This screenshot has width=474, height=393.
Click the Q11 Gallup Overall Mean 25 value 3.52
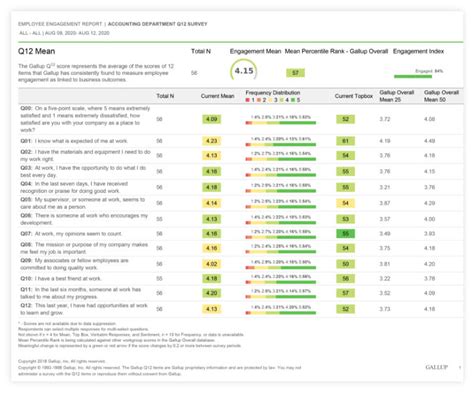coord(385,293)
